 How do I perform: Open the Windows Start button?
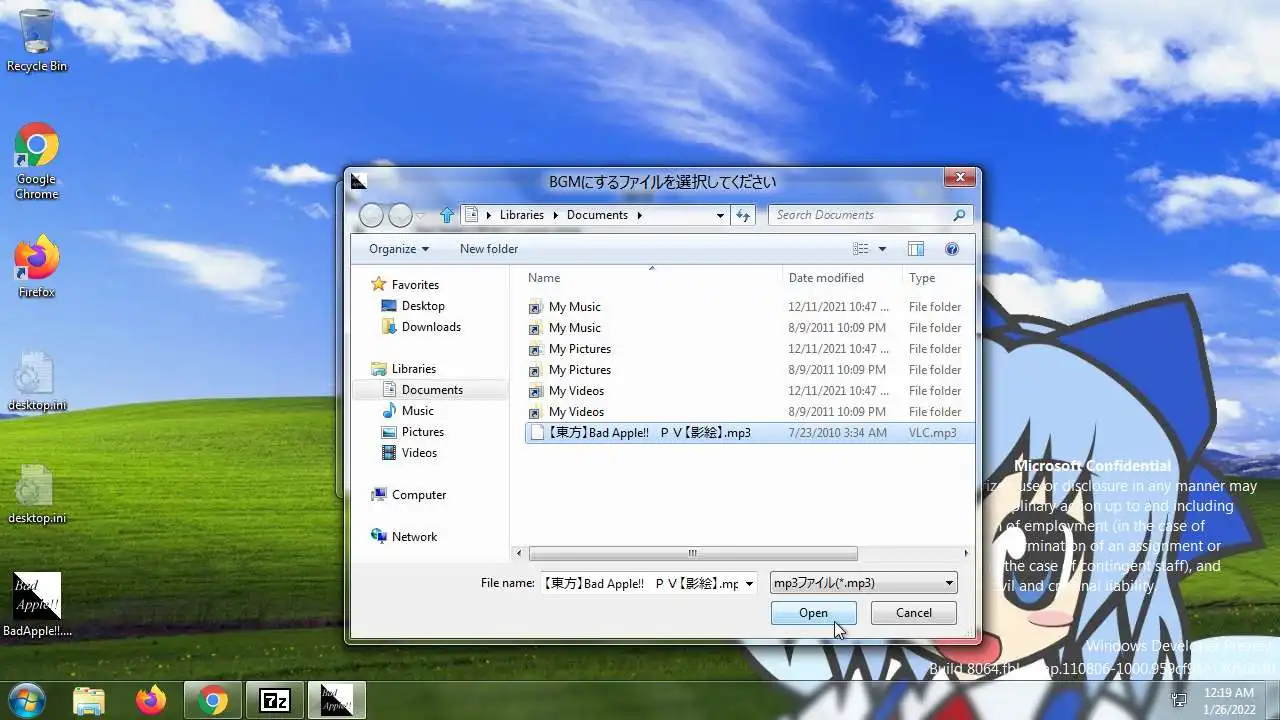tap(27, 700)
